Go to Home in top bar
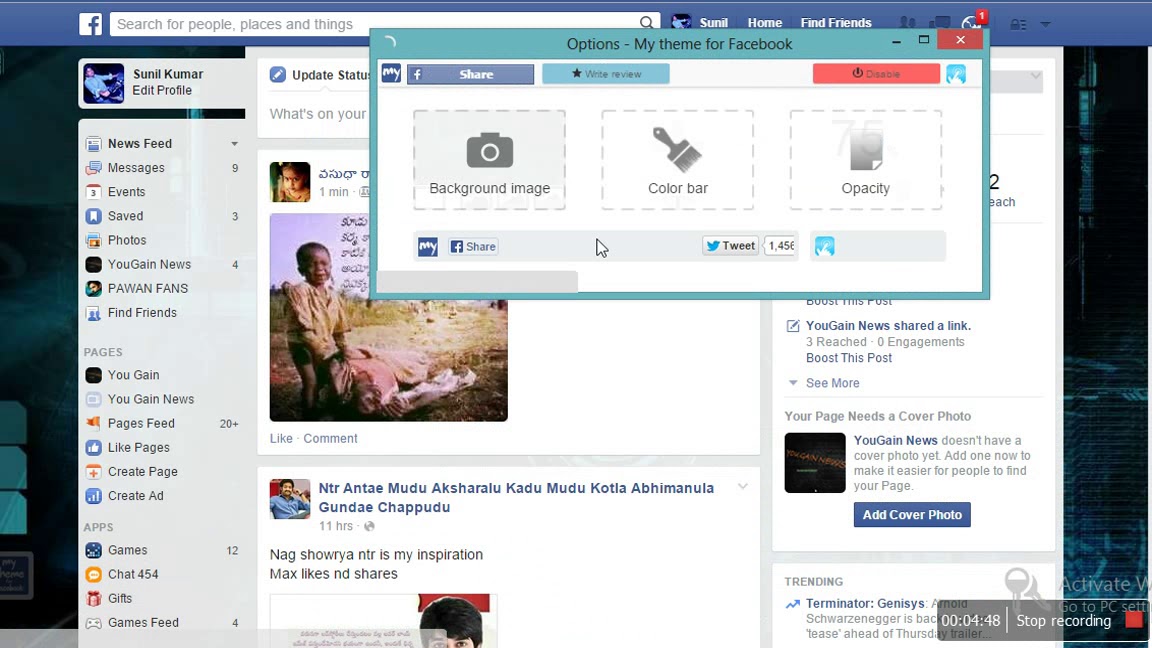Image resolution: width=1152 pixels, height=648 pixels. [764, 23]
